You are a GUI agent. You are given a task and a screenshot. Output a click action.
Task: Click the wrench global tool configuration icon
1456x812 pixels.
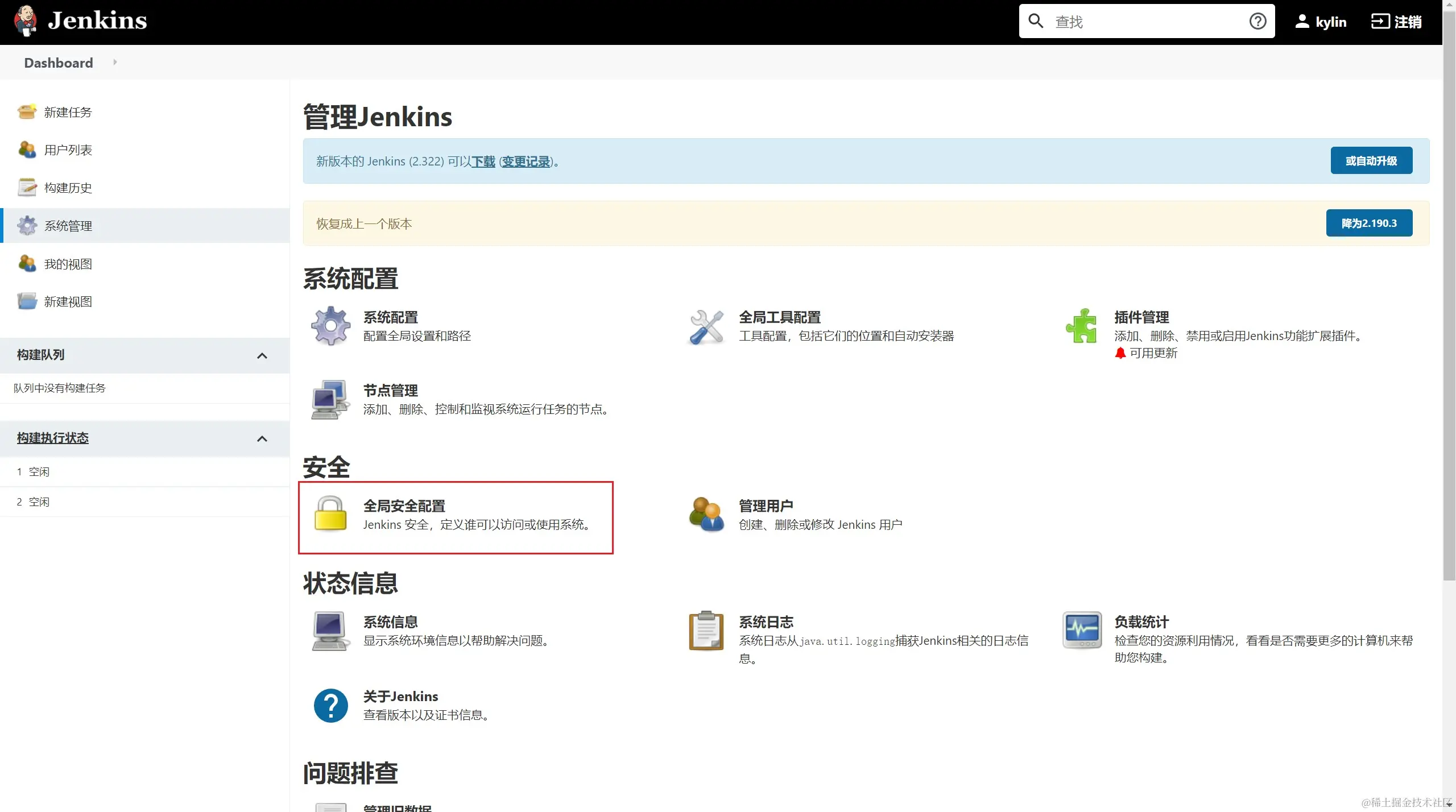pyautogui.click(x=706, y=327)
